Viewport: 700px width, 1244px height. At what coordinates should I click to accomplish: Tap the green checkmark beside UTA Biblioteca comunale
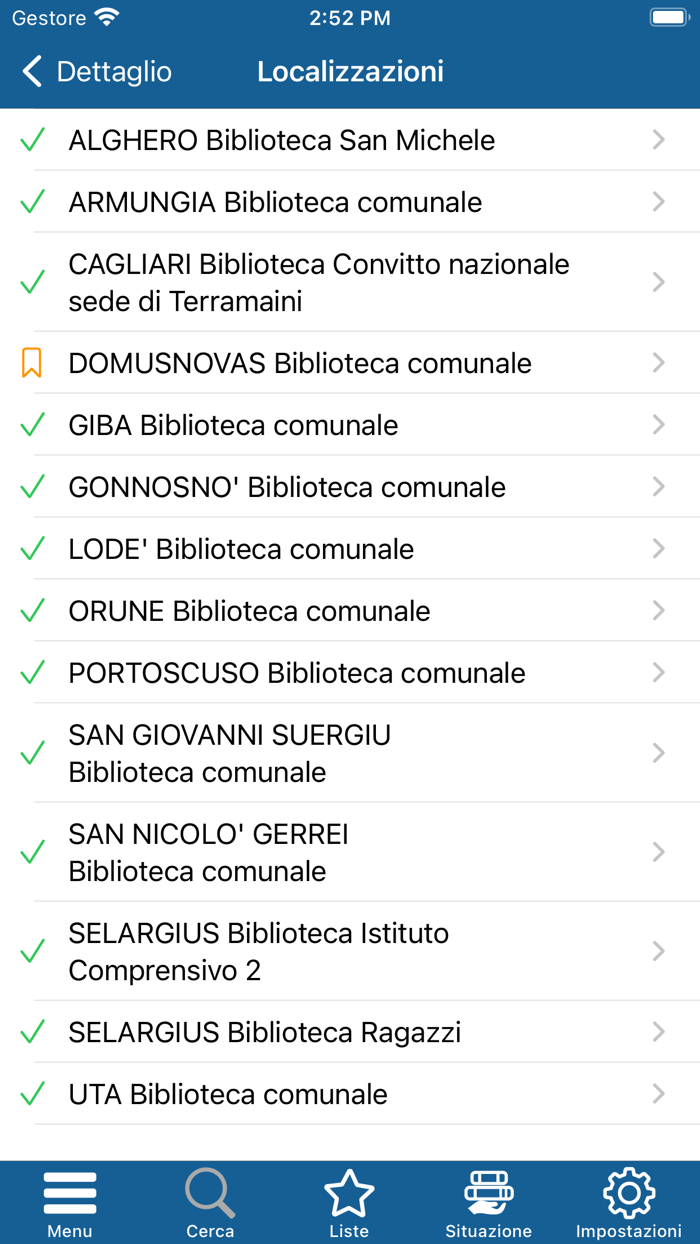pyautogui.click(x=32, y=1093)
